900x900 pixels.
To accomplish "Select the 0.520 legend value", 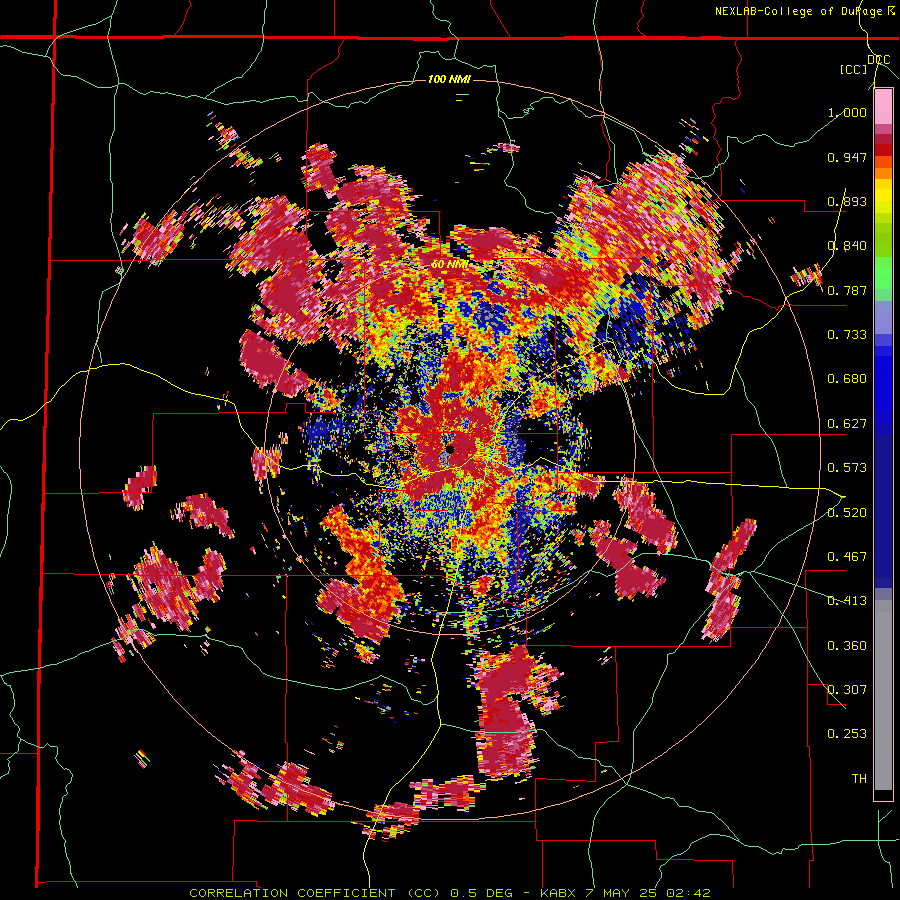I will coord(847,512).
